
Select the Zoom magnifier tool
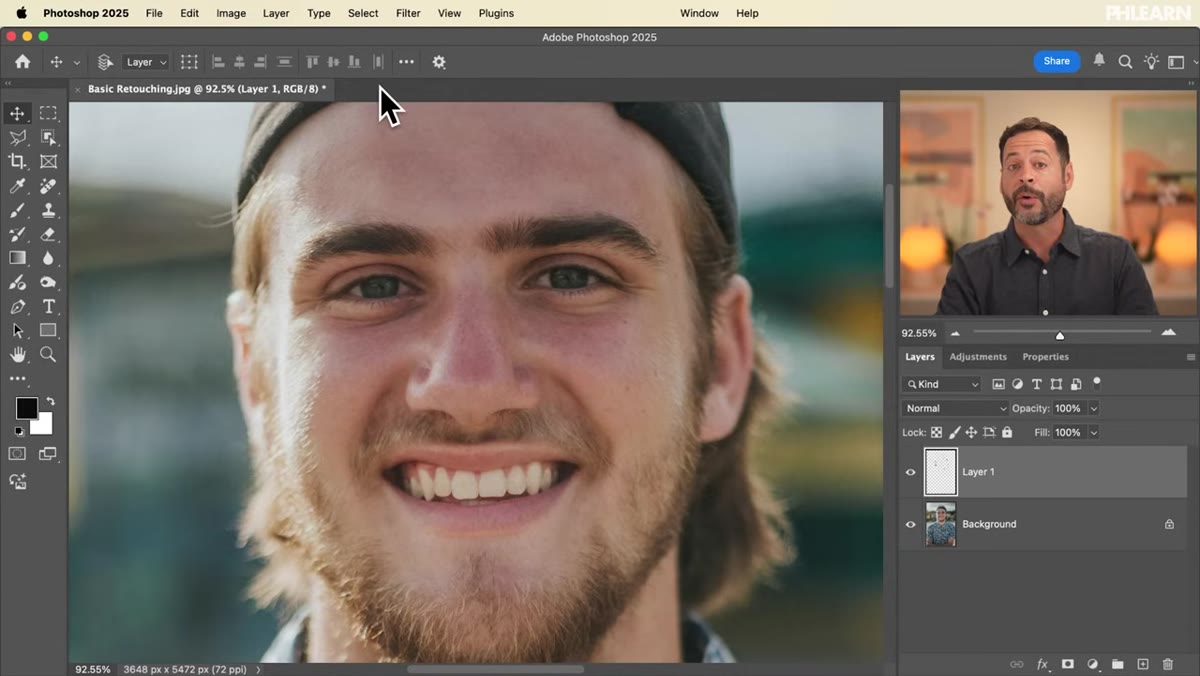(48, 354)
